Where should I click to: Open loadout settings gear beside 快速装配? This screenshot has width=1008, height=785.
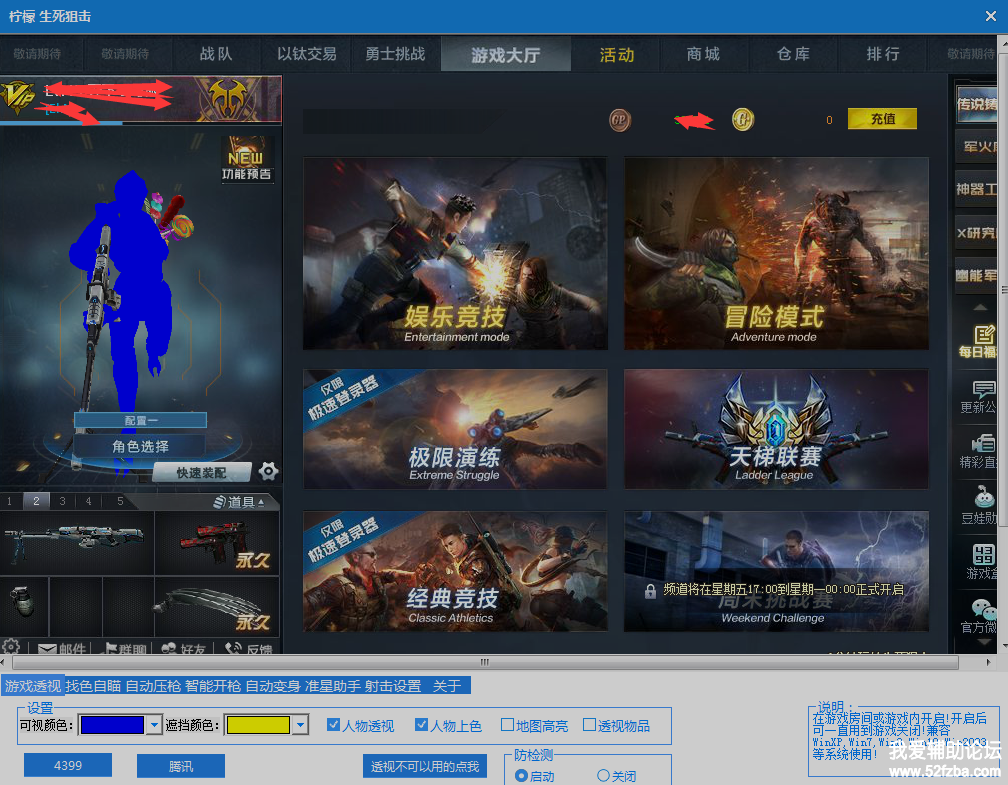click(268, 471)
